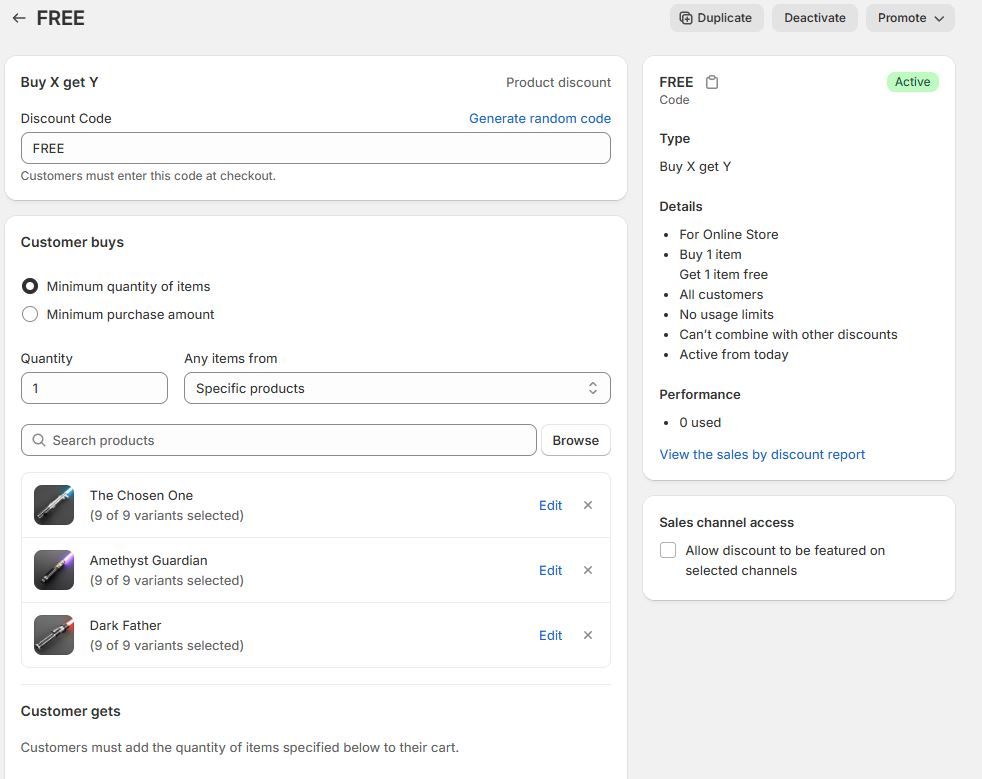Image resolution: width=982 pixels, height=779 pixels.
Task: Browse products to add
Action: click(575, 440)
